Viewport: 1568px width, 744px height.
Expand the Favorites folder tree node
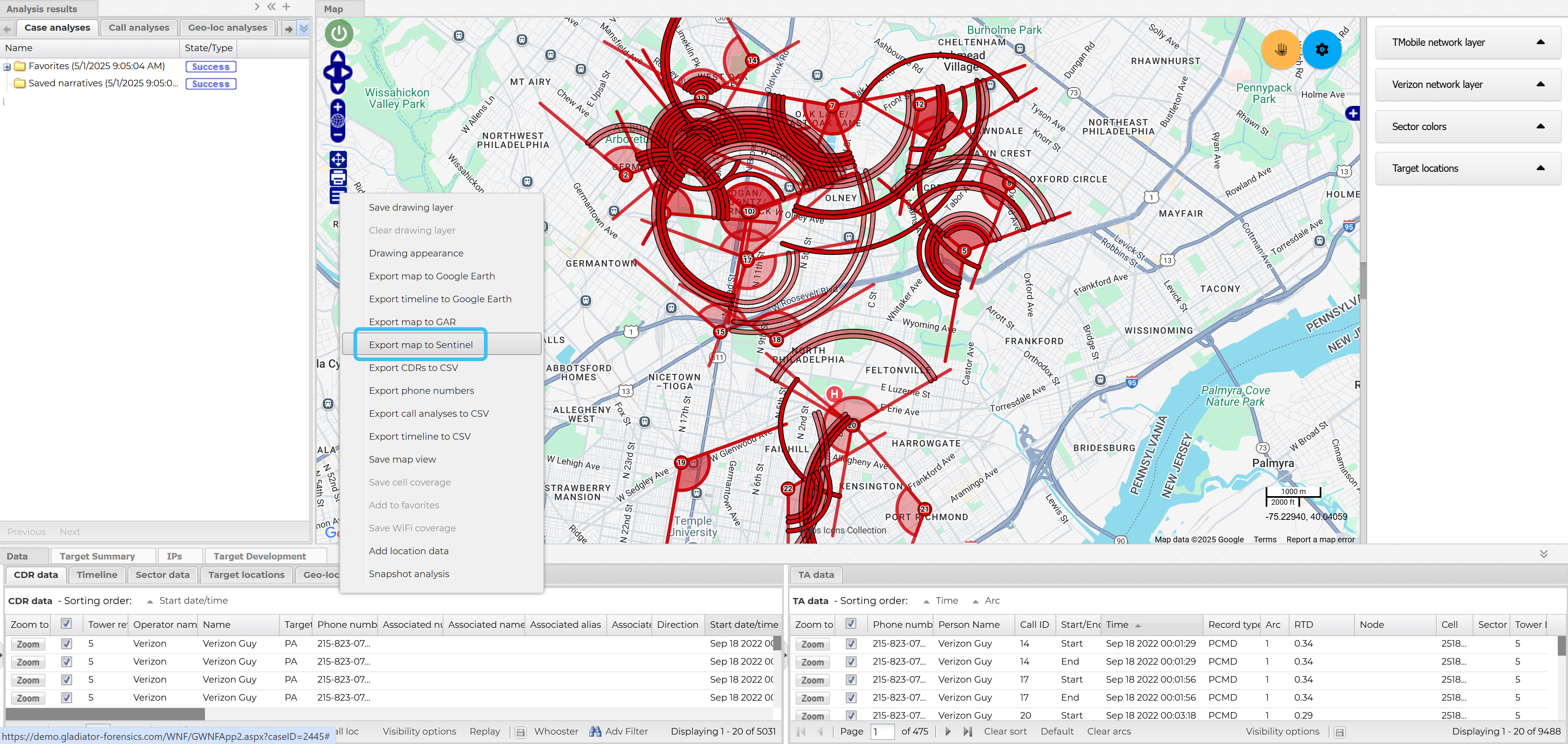tap(7, 66)
